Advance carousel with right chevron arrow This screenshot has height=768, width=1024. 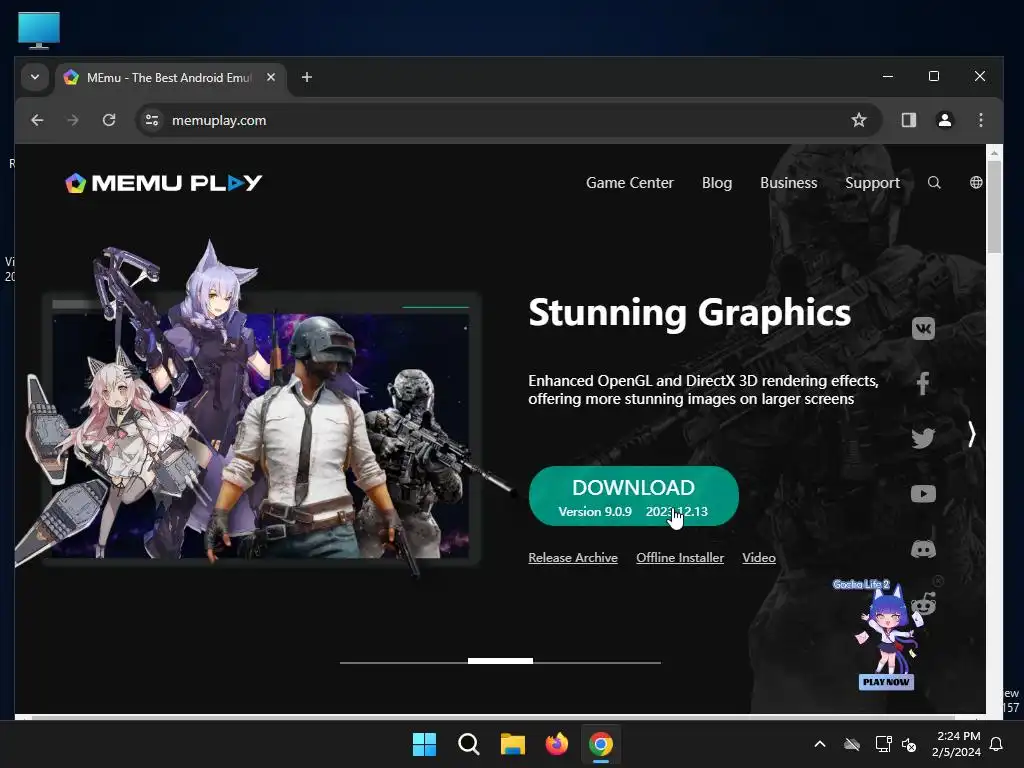click(971, 434)
